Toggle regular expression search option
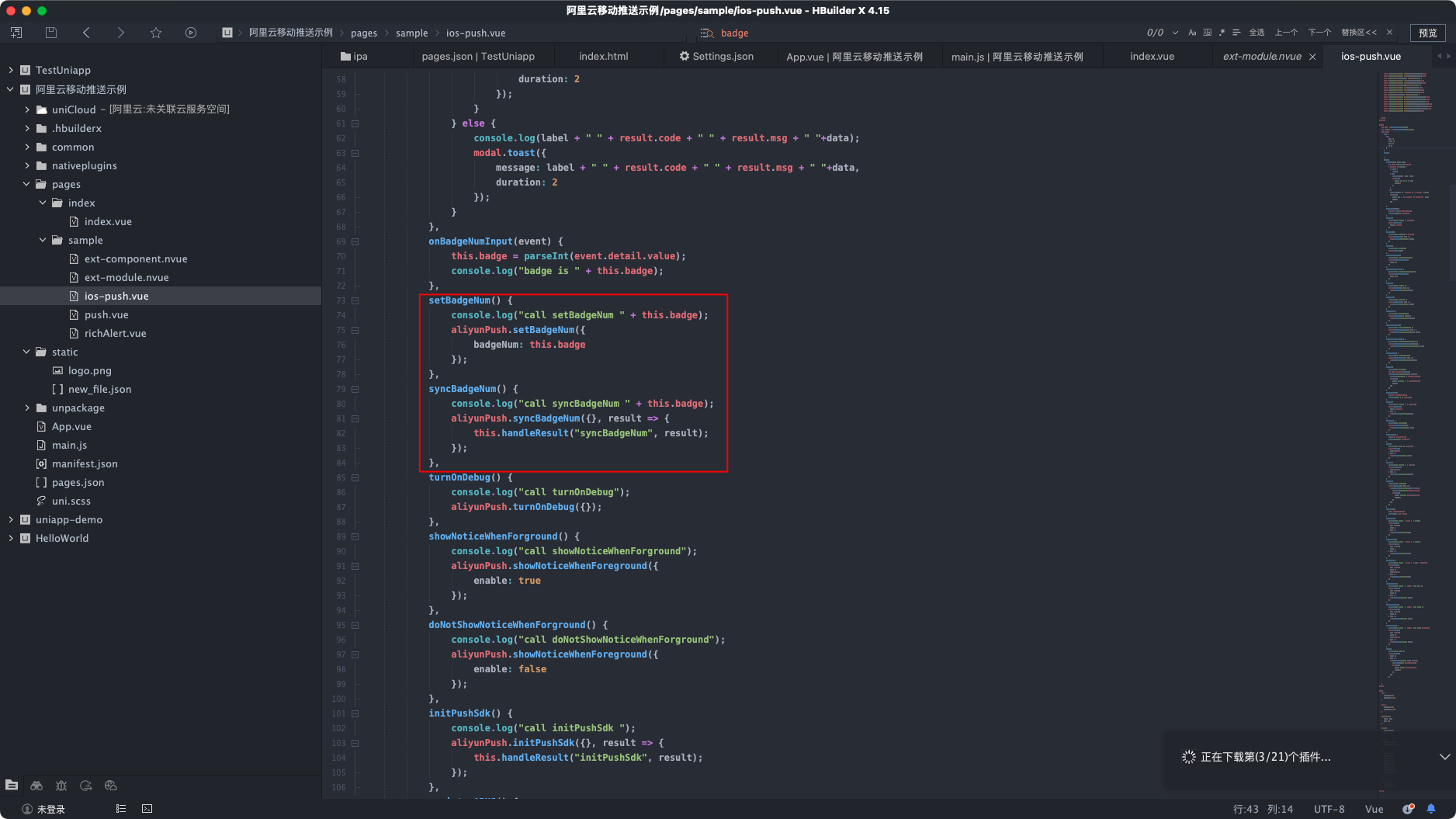 tap(1222, 33)
